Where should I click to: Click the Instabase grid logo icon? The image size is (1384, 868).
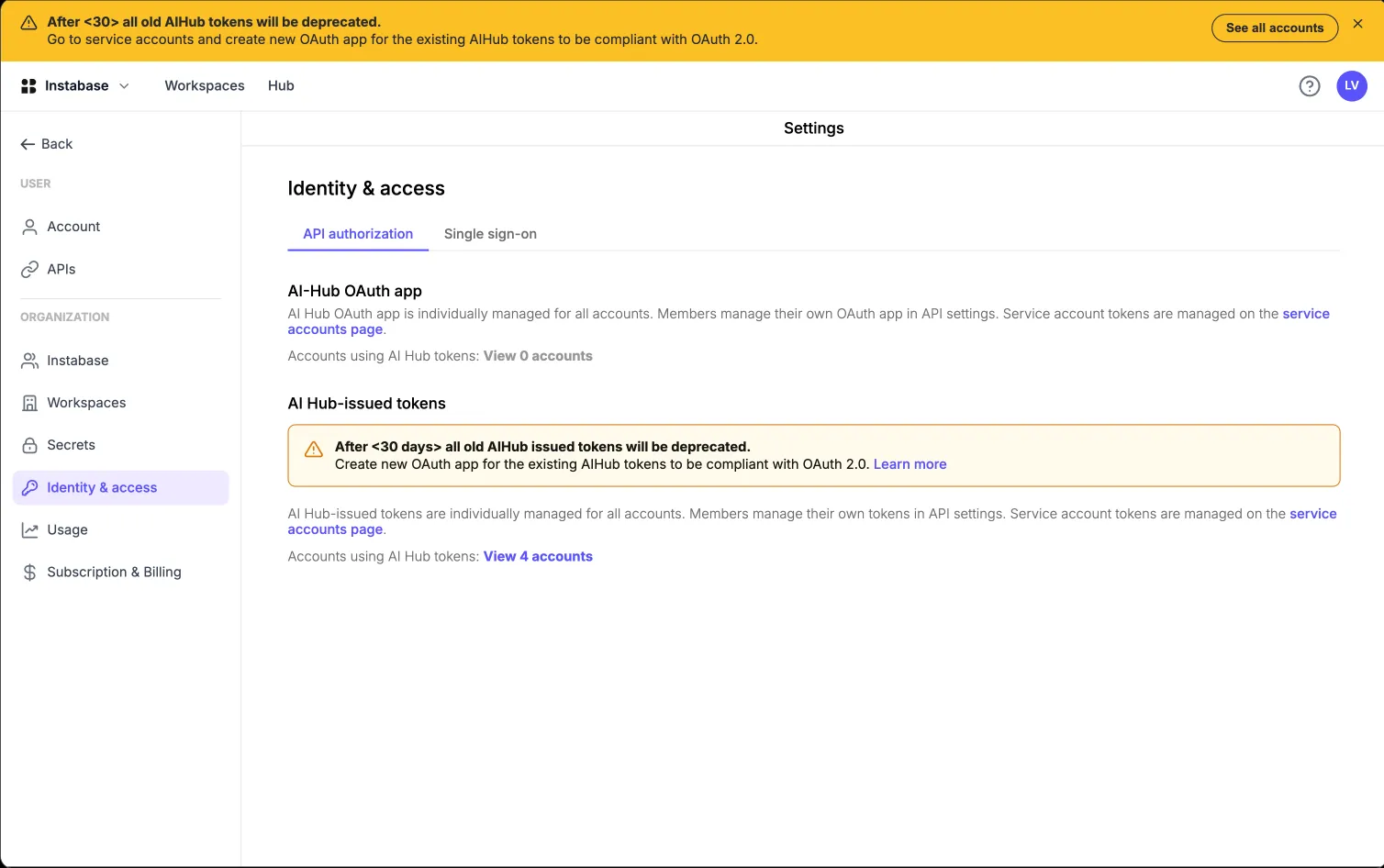[28, 86]
